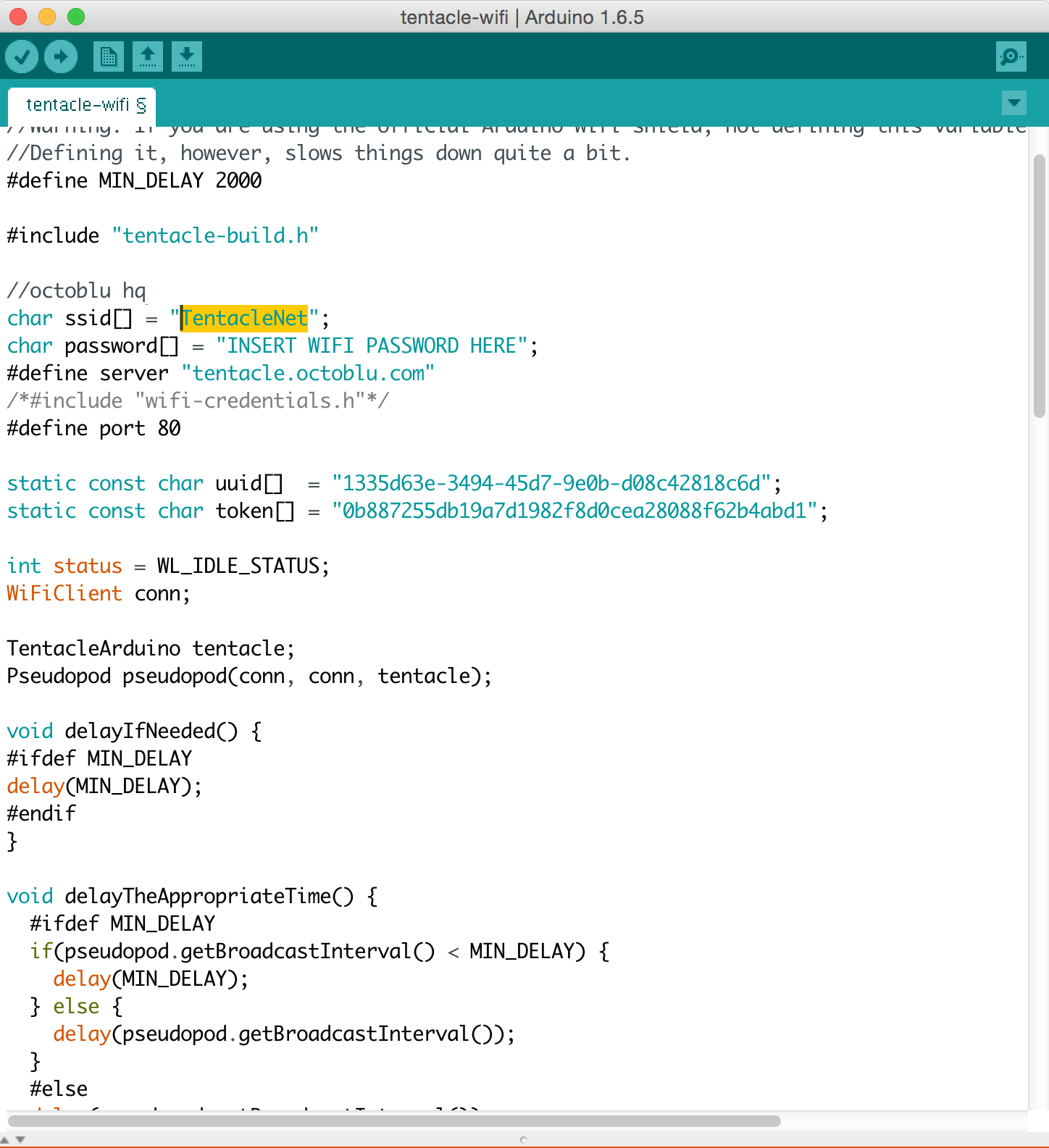The height and width of the screenshot is (1148, 1049).
Task: Click the highlighted TentacleNet text
Action: [245, 318]
